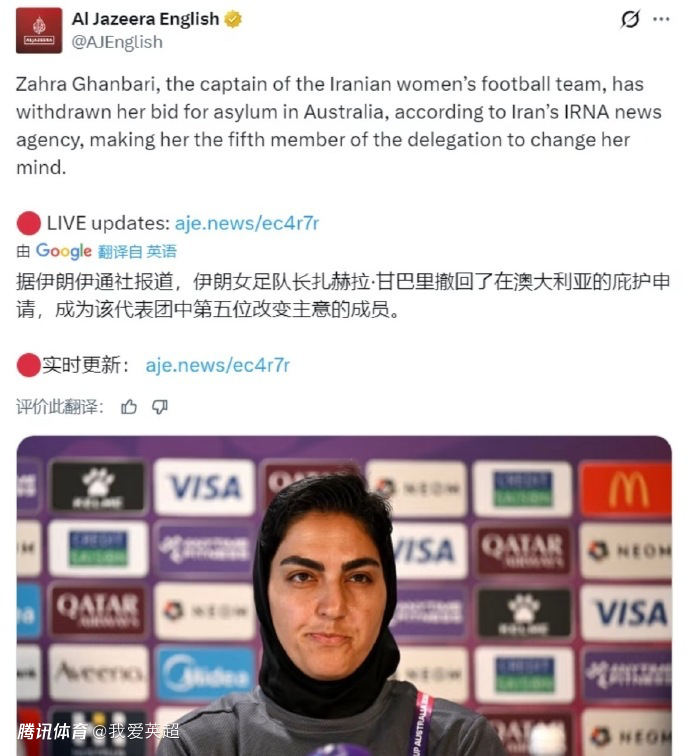Viewport: 690px width, 756px height.
Task: Click the McDonald's logo in the photo
Action: [625, 489]
